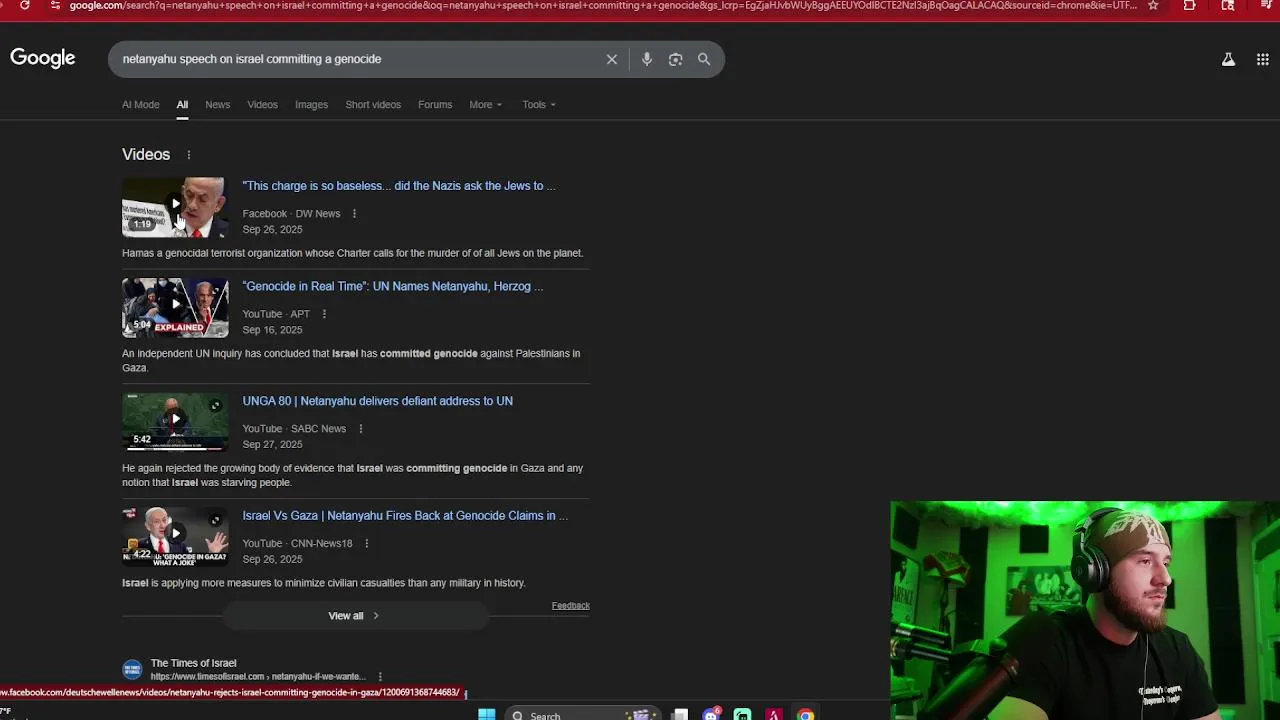The image size is (1280, 720).
Task: Open Windows Start menu
Action: [x=487, y=714]
